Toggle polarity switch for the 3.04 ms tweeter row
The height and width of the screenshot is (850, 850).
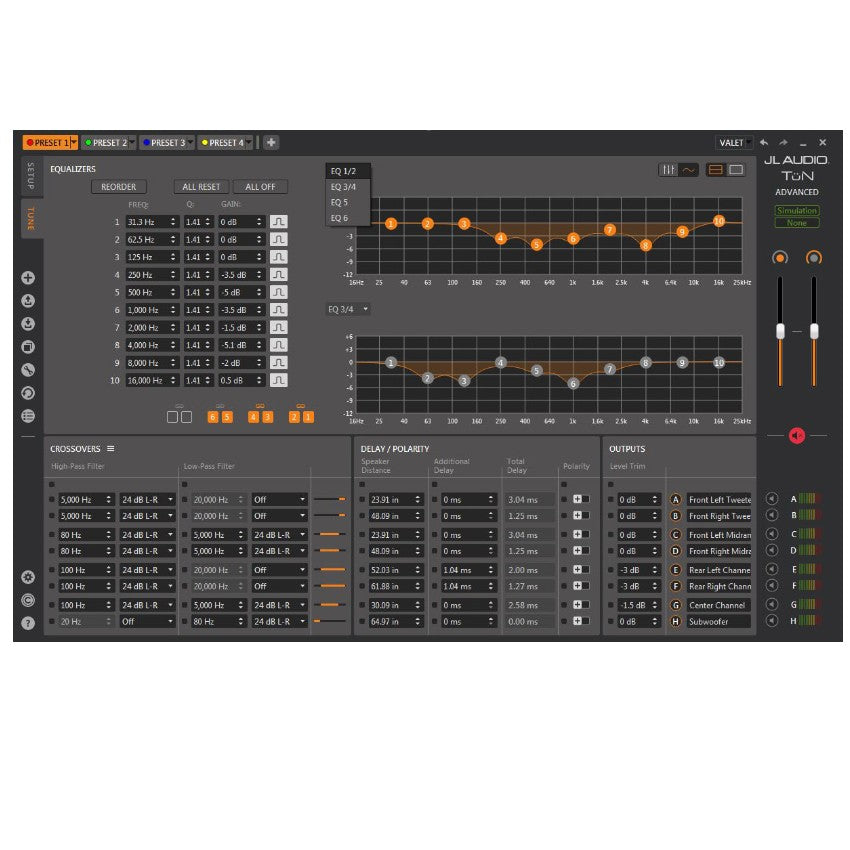[581, 499]
